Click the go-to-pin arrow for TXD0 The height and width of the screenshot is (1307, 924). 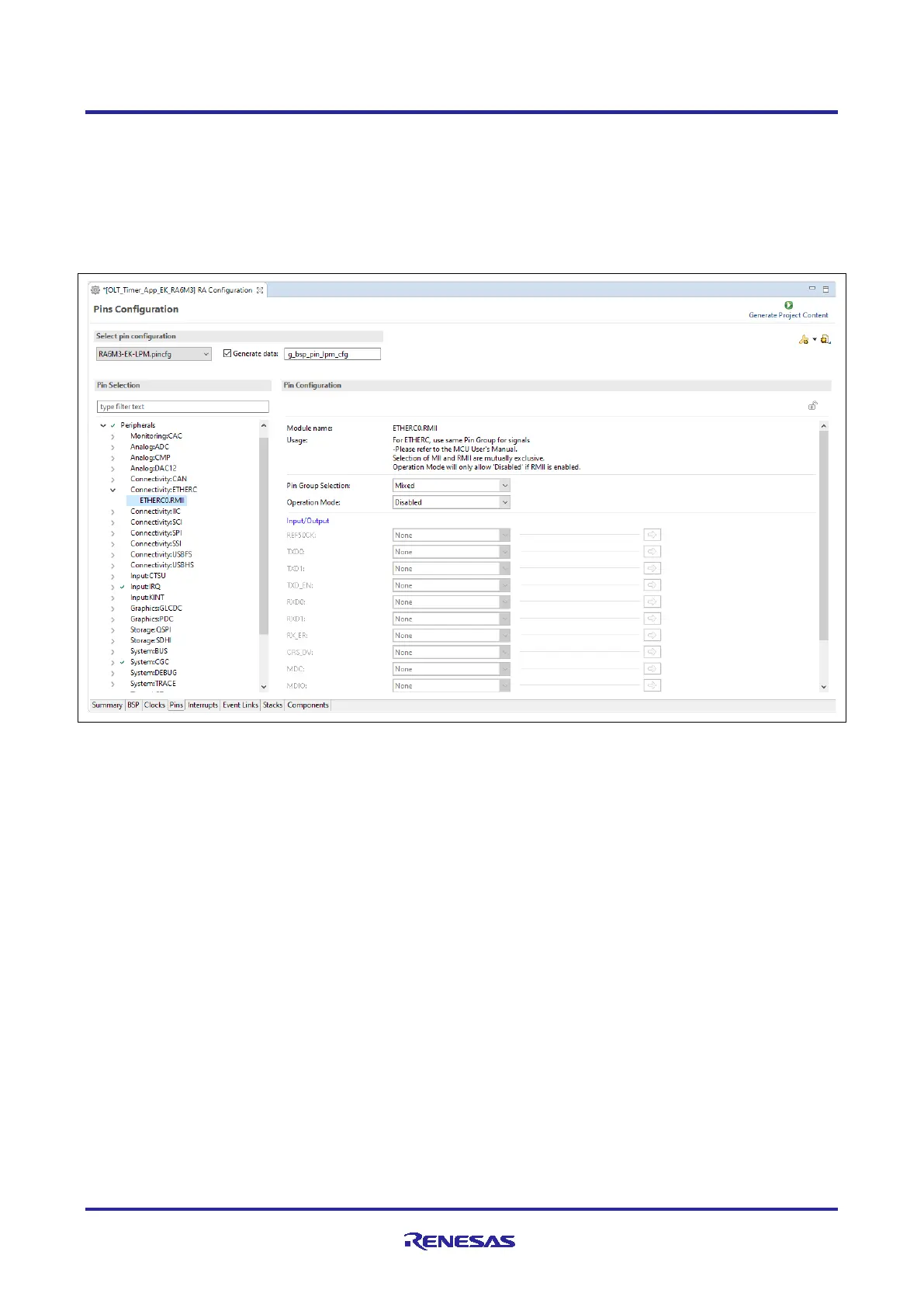[x=652, y=552]
